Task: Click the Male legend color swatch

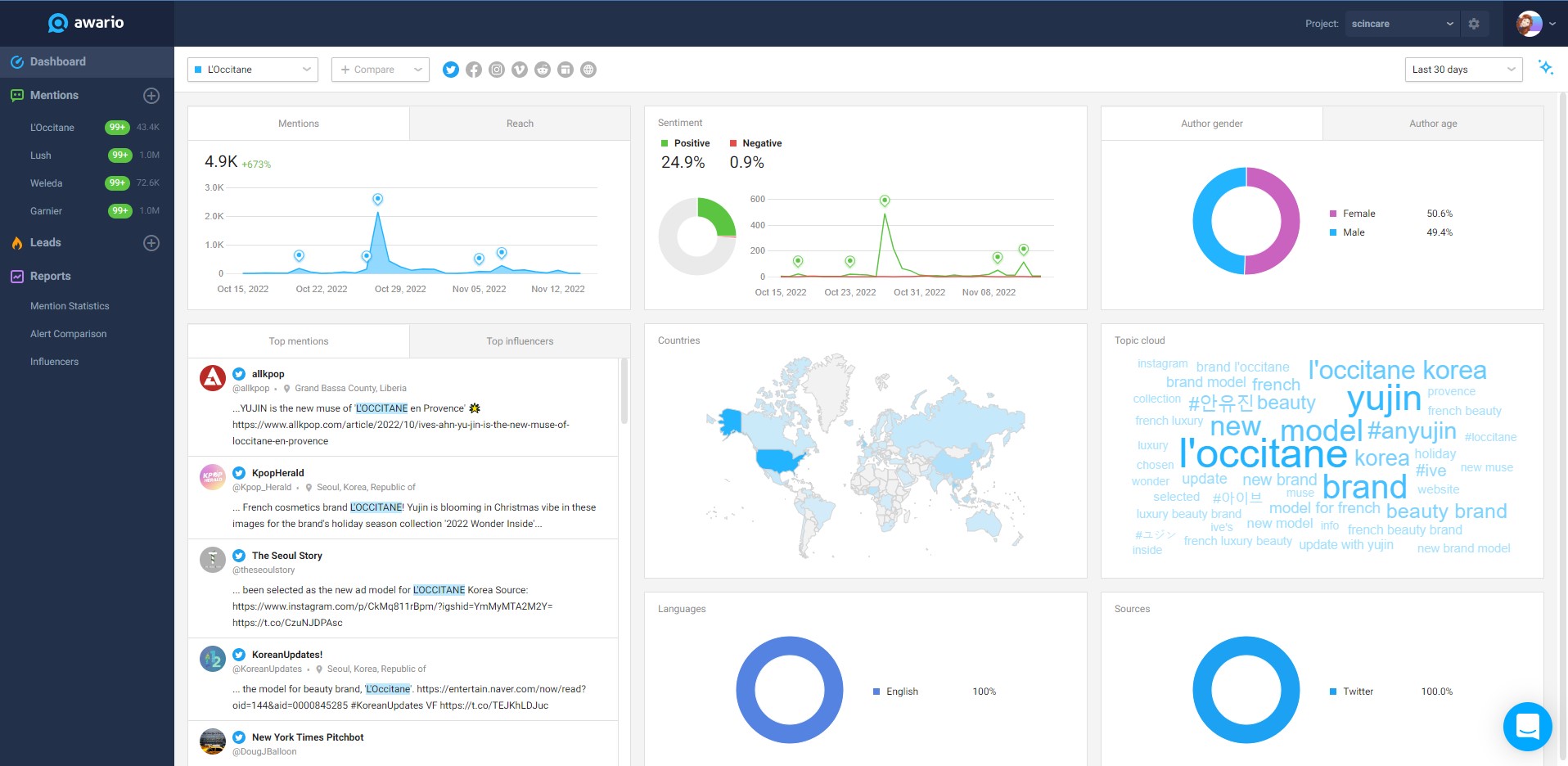Action: pyautogui.click(x=1333, y=232)
